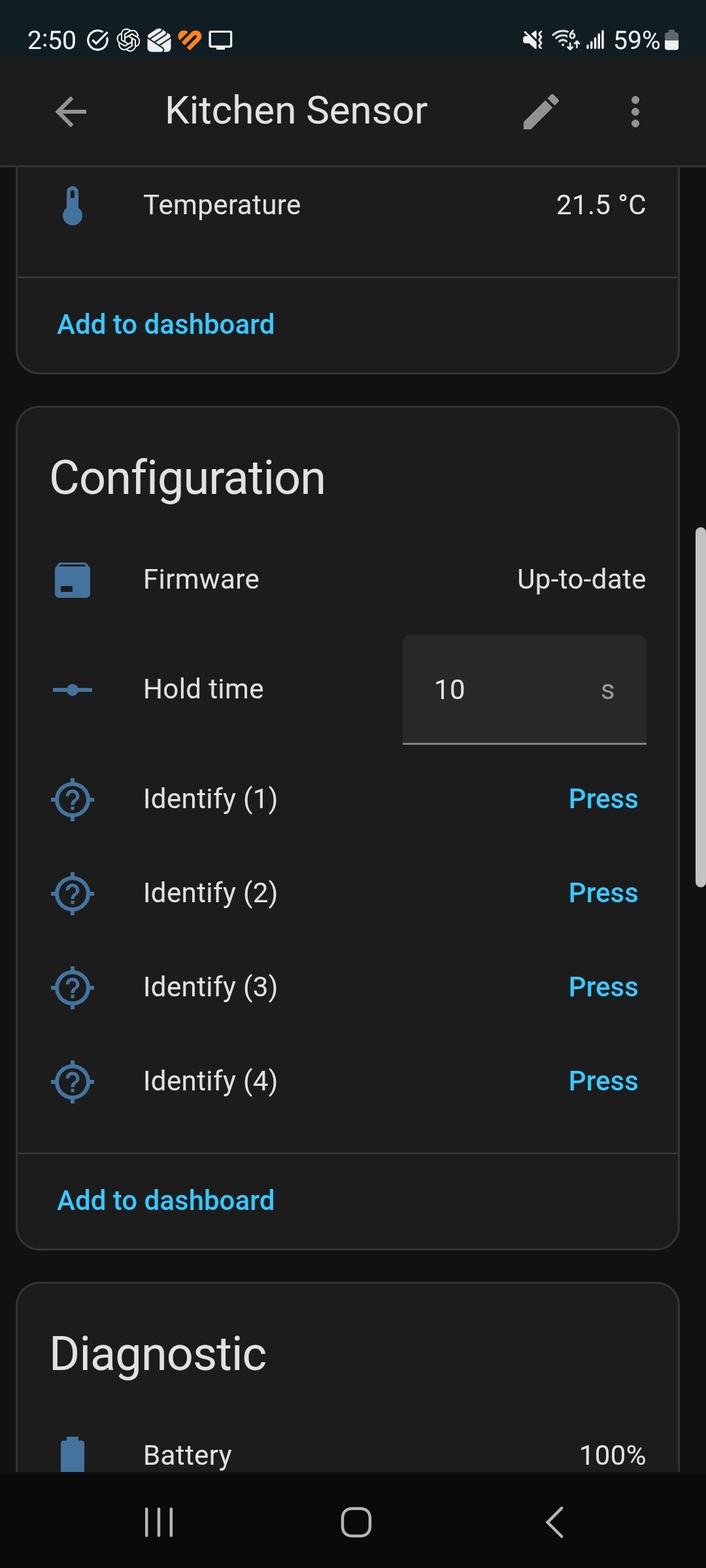Open the Temperature entity row

[x=346, y=206]
